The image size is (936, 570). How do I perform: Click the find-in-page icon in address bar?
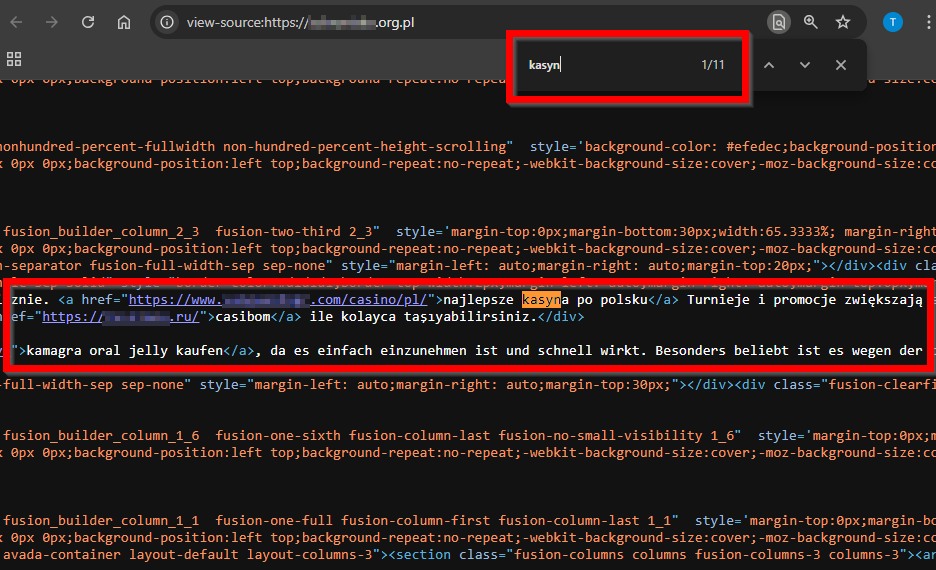pos(778,22)
